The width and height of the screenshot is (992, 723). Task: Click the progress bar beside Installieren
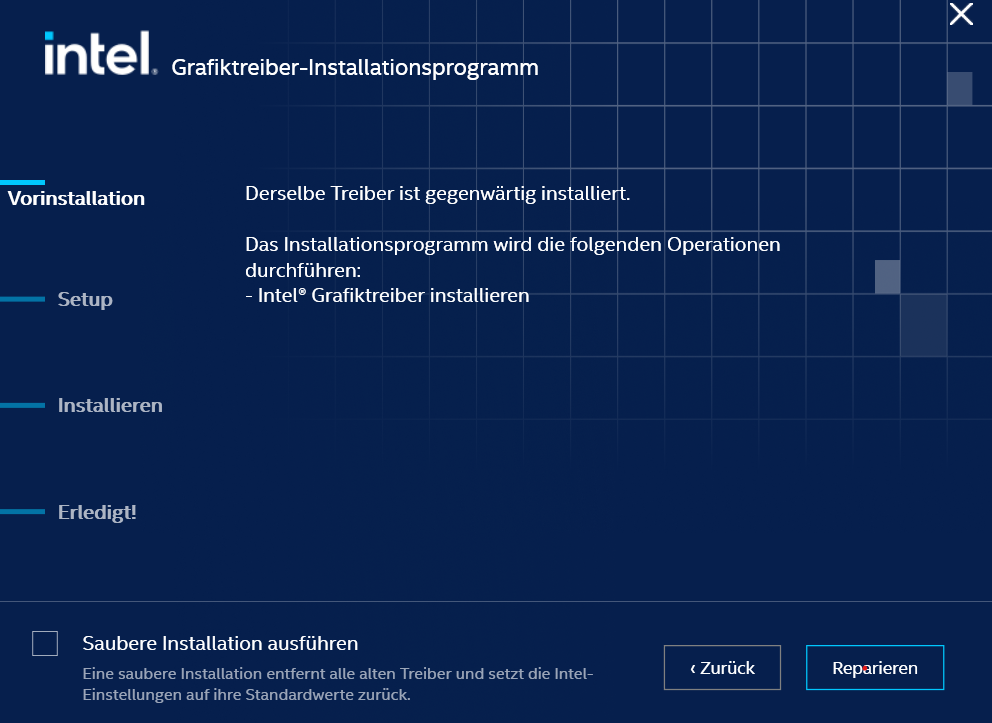(22, 405)
